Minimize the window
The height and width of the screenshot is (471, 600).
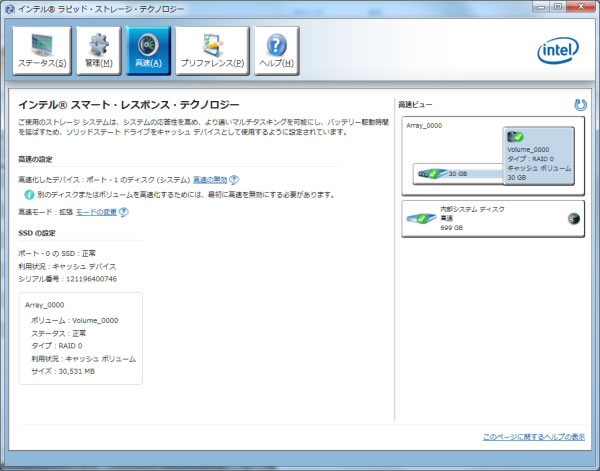click(x=540, y=7)
